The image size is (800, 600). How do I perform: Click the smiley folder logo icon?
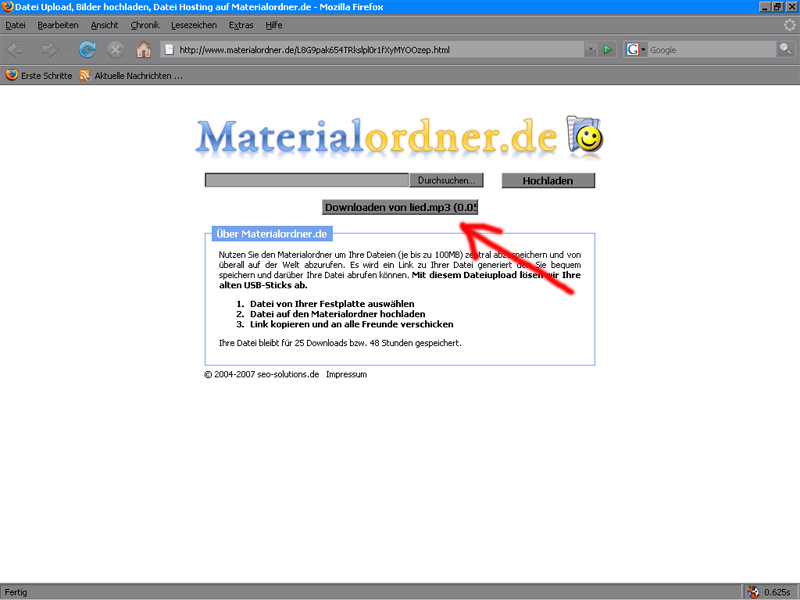tap(585, 135)
